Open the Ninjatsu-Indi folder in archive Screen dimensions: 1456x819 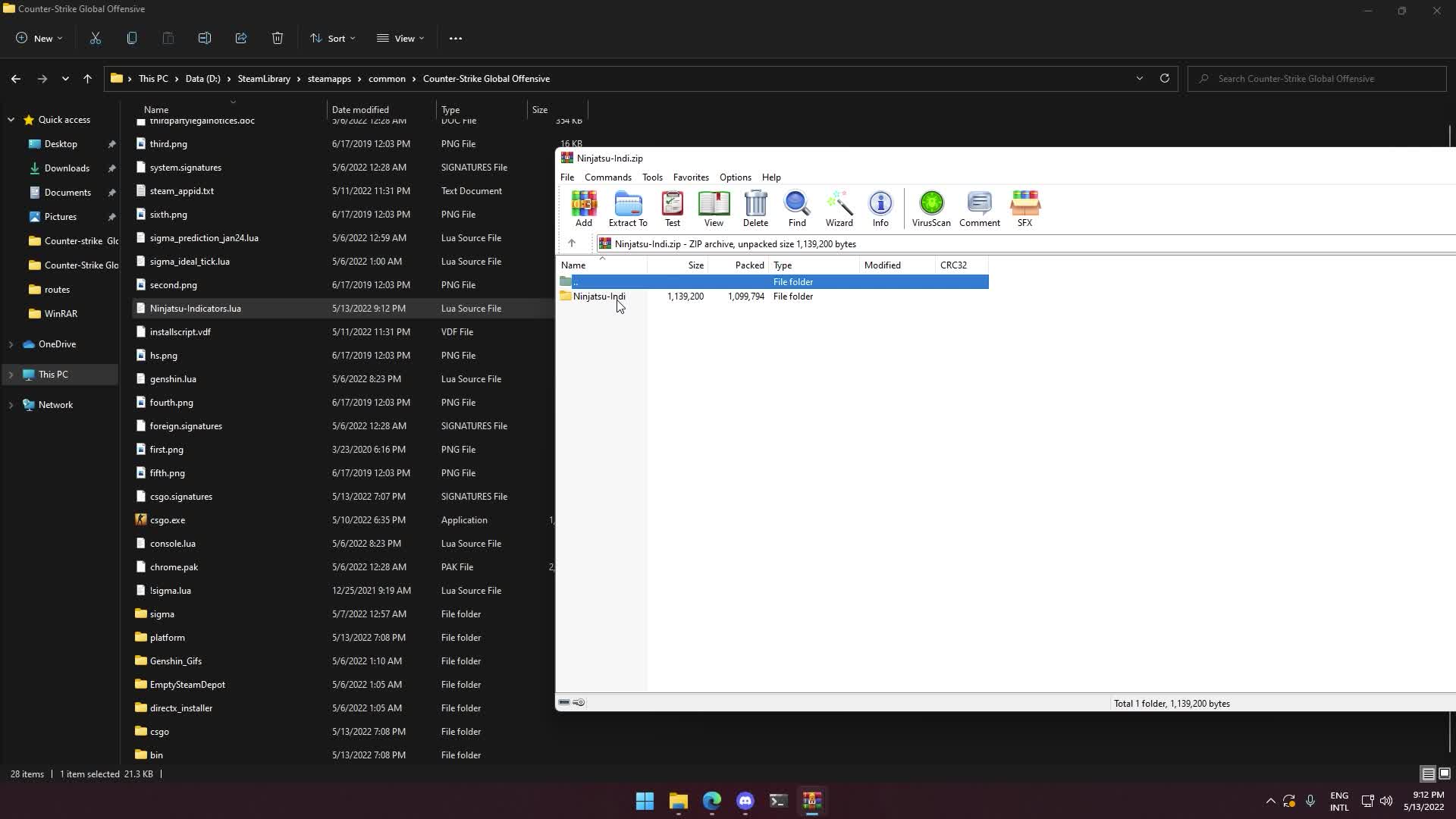(x=598, y=297)
